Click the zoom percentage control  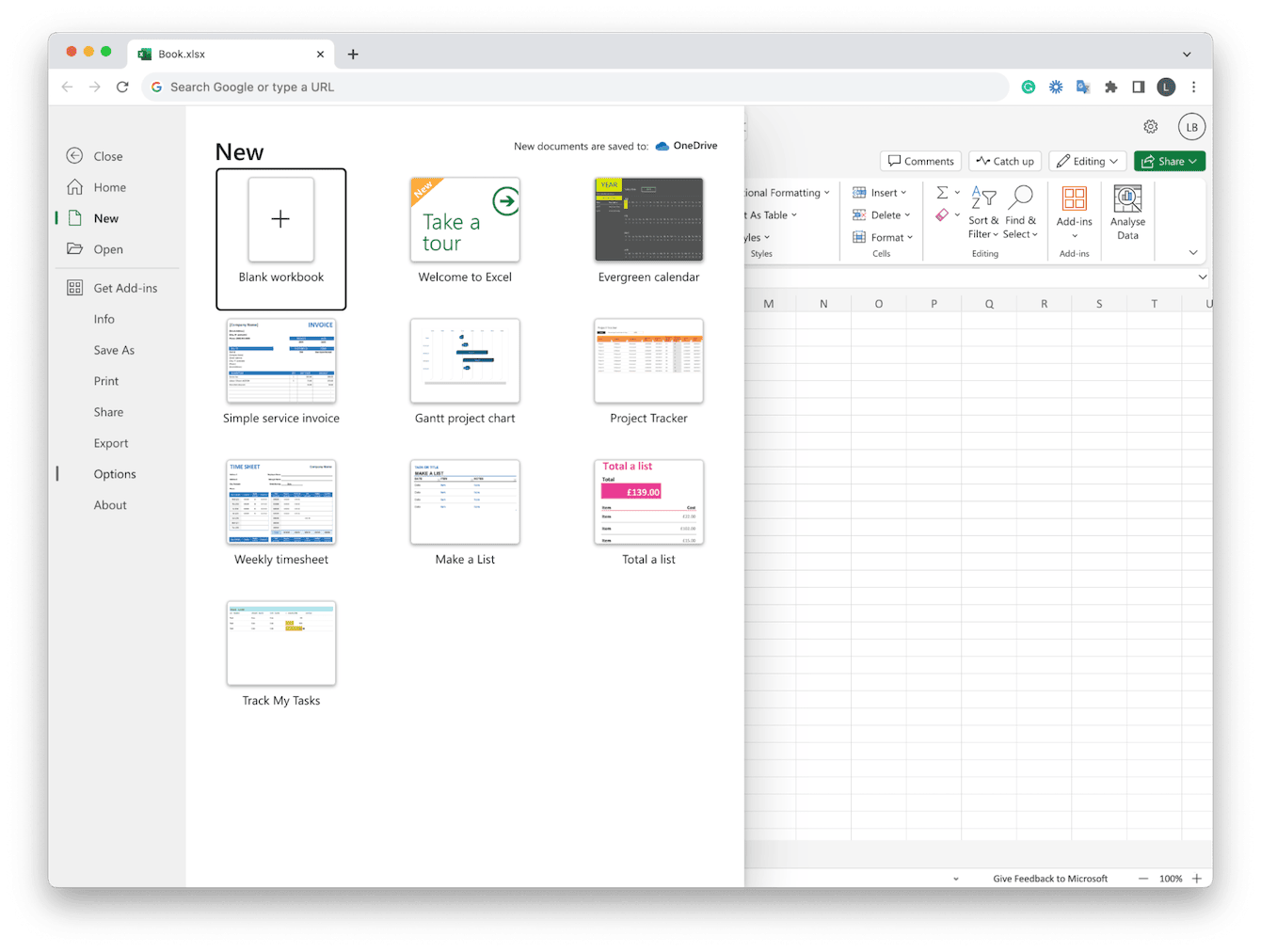pyautogui.click(x=1170, y=878)
